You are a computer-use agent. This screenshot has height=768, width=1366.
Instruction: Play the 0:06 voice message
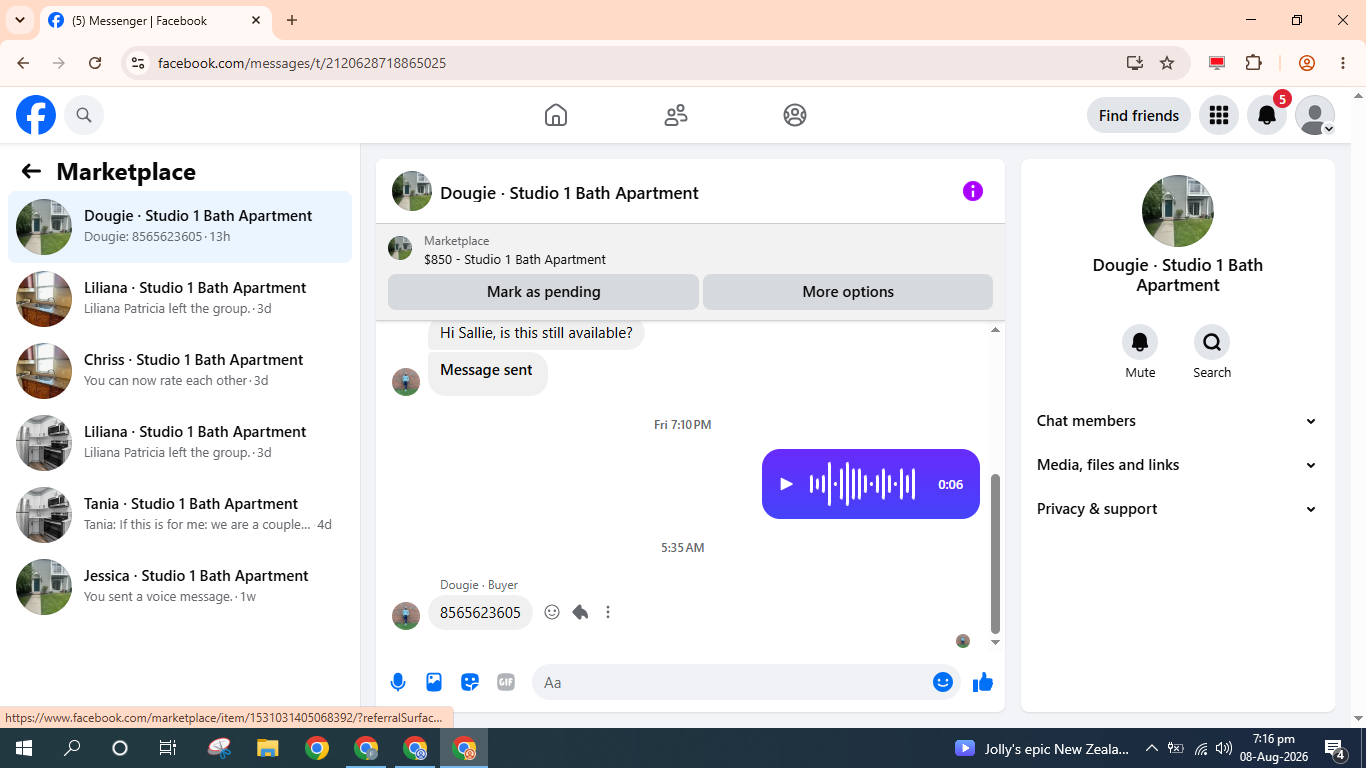(x=786, y=484)
